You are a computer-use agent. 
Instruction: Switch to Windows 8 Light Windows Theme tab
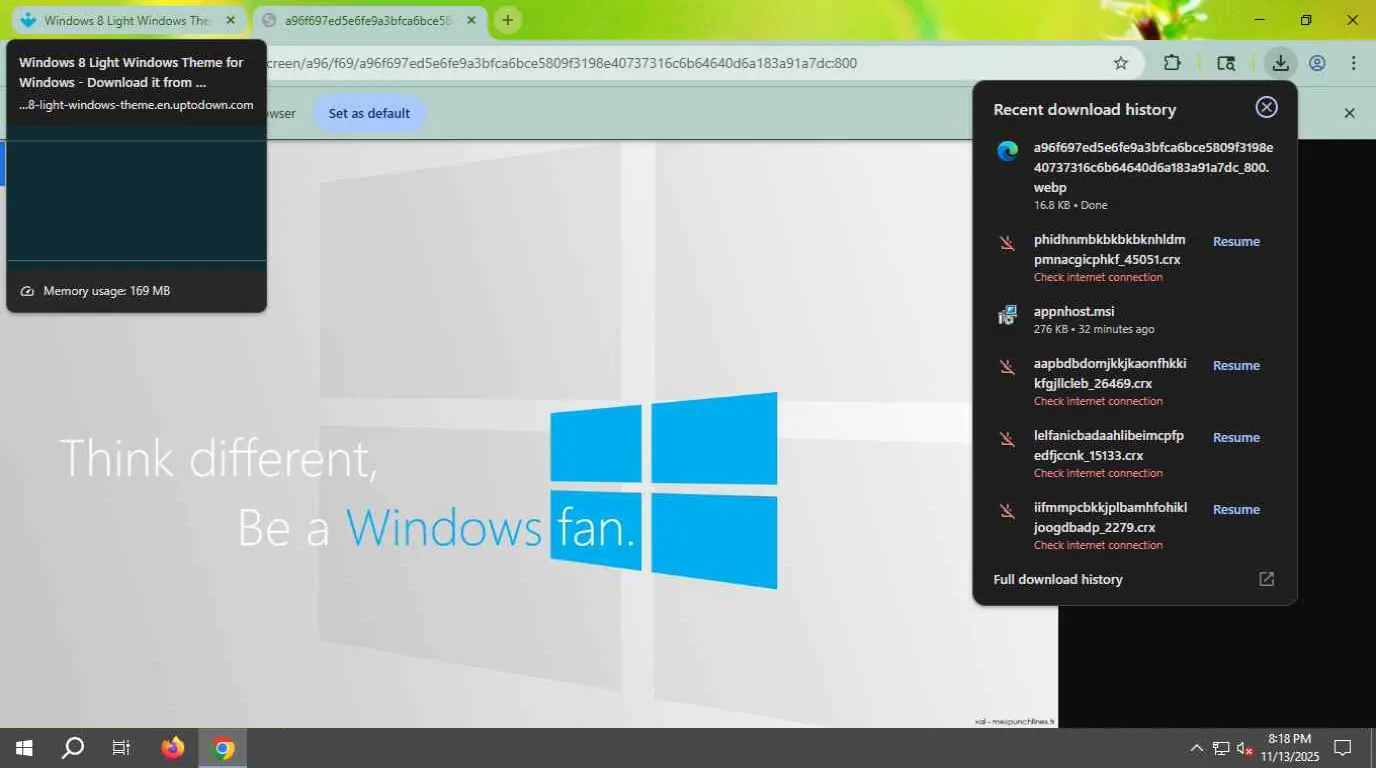128,20
